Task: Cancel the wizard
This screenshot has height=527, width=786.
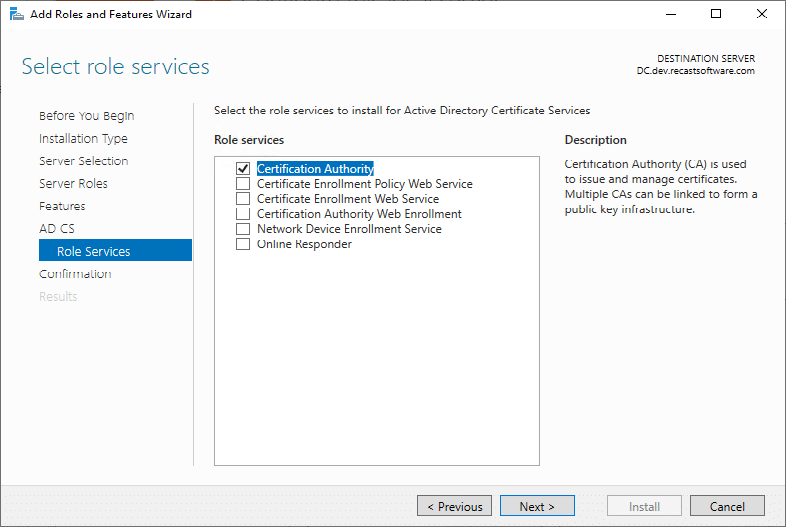Action: [727, 506]
